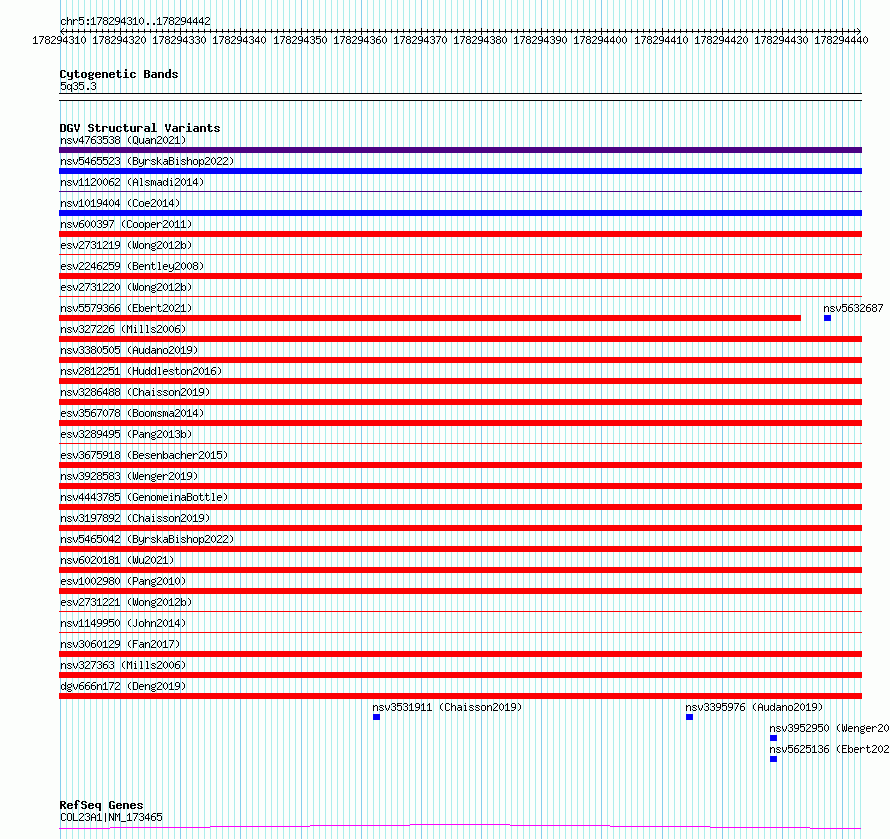Click the small blue nsv5632687 marker
Viewport: 890px width, 839px height.
pos(828,318)
